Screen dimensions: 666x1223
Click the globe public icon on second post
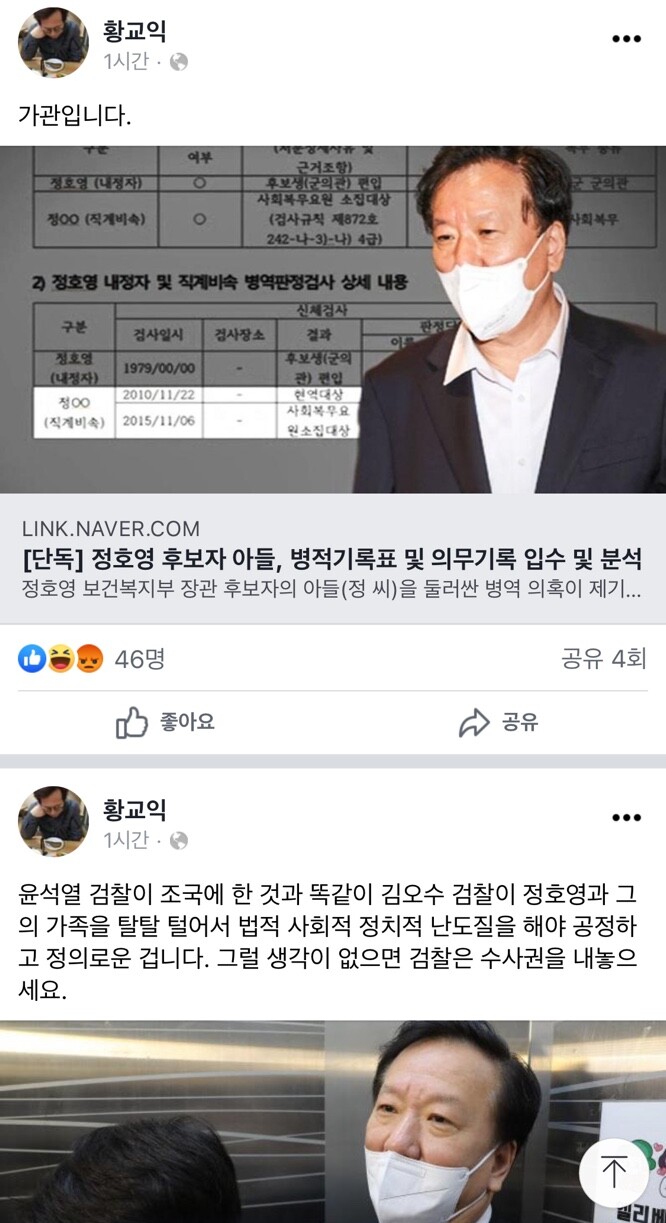pyautogui.click(x=179, y=841)
